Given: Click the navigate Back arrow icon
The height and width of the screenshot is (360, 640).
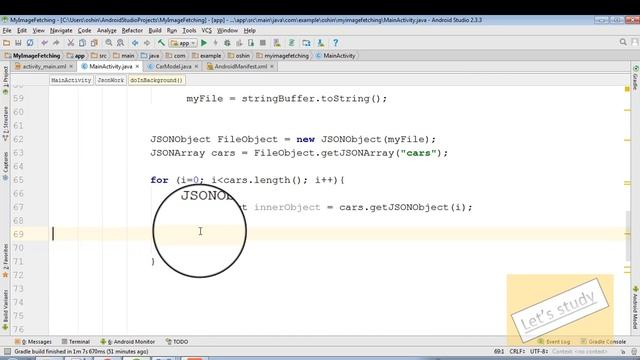Looking at the screenshot, I should click(135, 43).
